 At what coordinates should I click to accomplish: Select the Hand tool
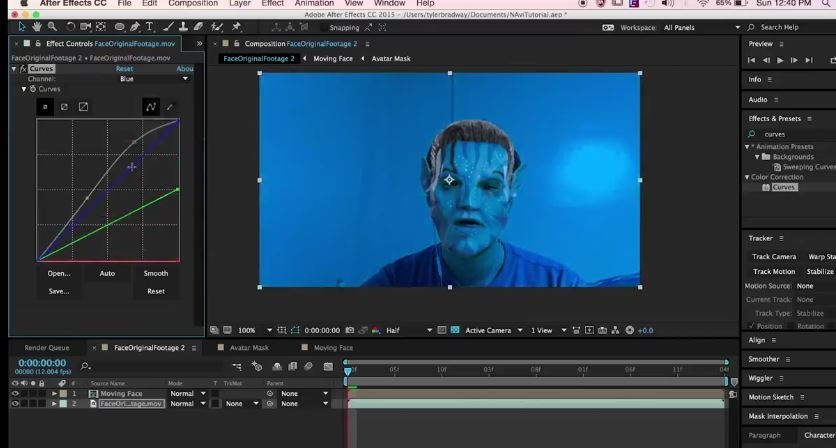click(37, 27)
